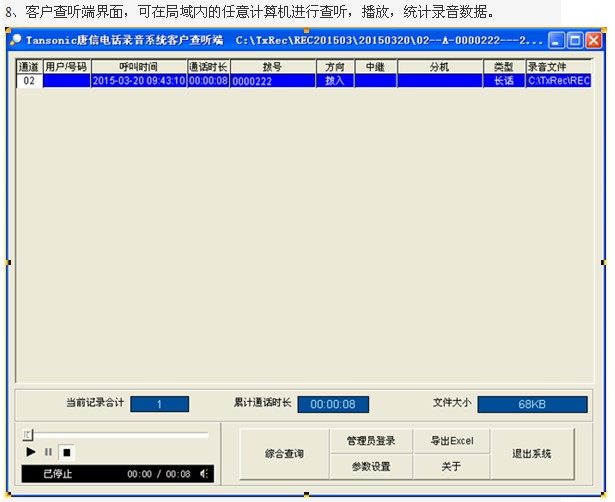Open the 关于 about dialog
The height and width of the screenshot is (502, 615).
click(x=452, y=466)
